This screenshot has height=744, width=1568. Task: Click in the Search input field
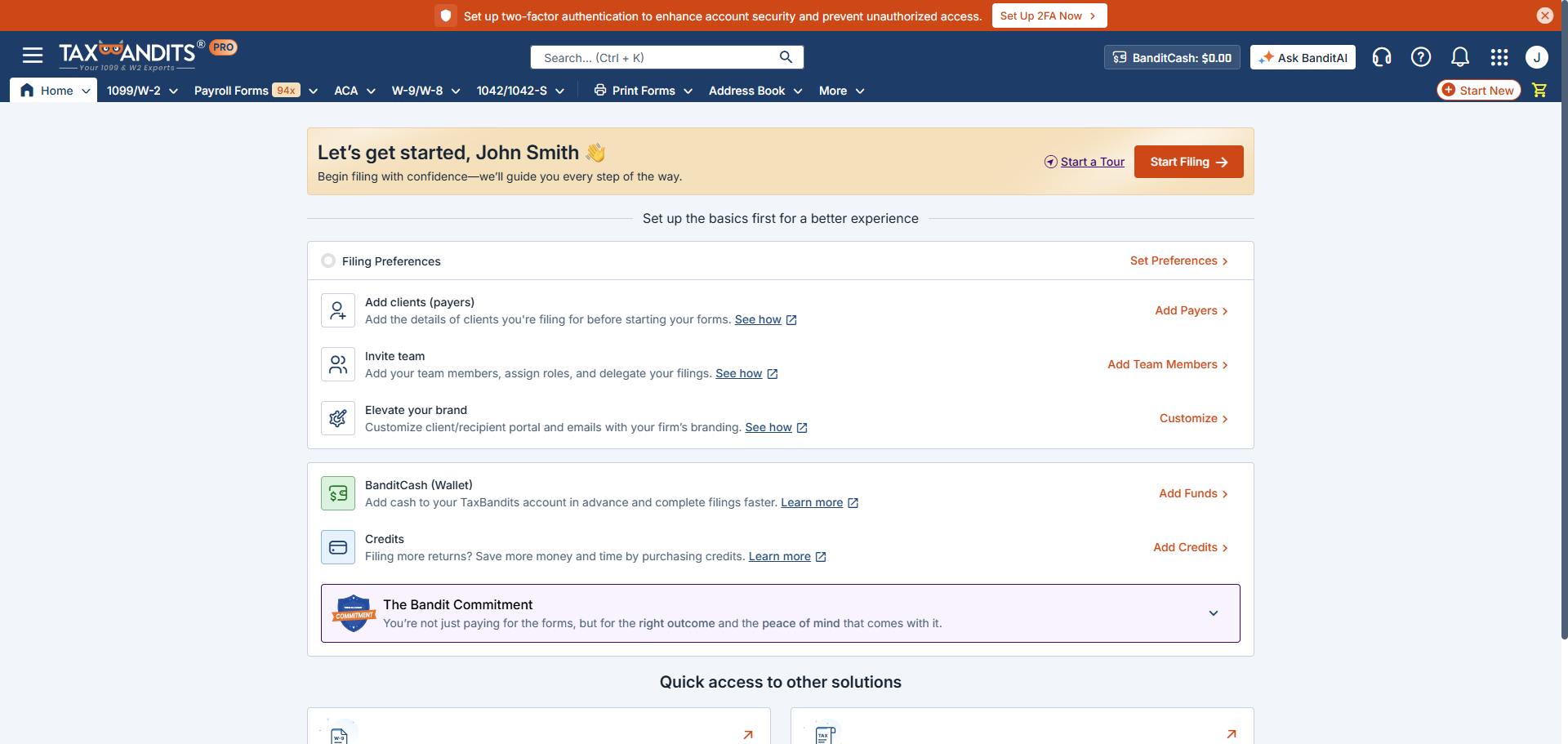coord(653,57)
